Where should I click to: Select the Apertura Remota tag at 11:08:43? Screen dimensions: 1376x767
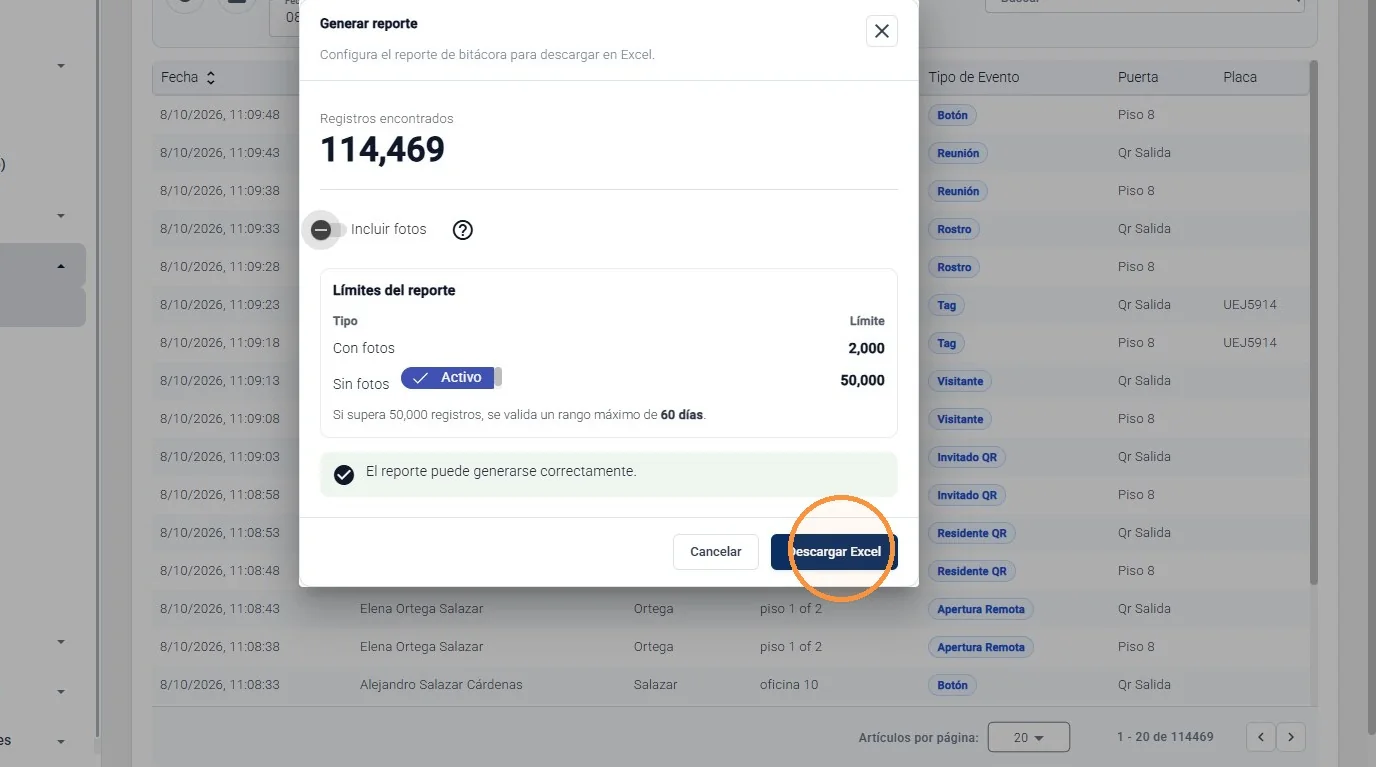(x=981, y=609)
